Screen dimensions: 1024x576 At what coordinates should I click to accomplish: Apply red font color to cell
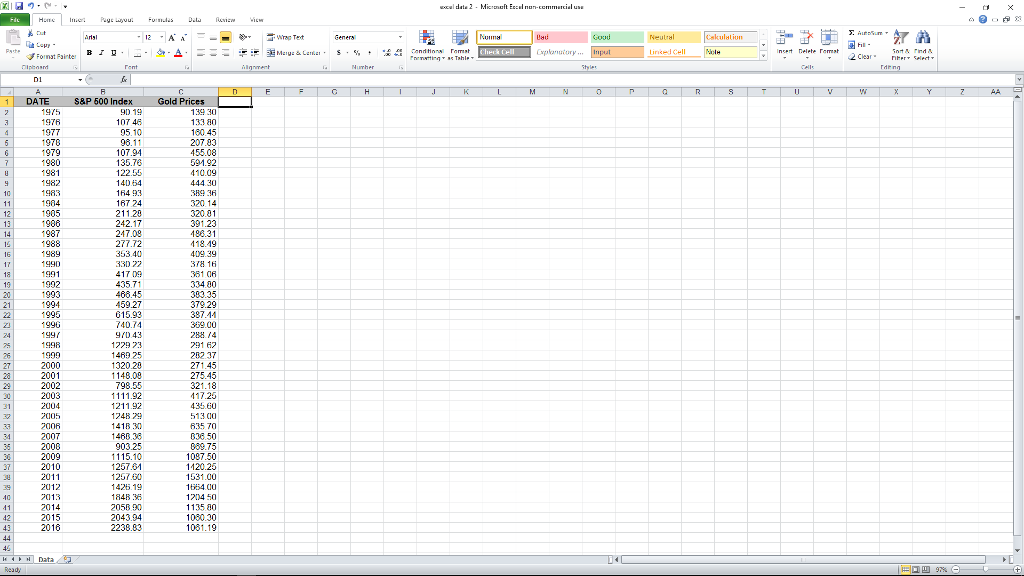pyautogui.click(x=178, y=53)
